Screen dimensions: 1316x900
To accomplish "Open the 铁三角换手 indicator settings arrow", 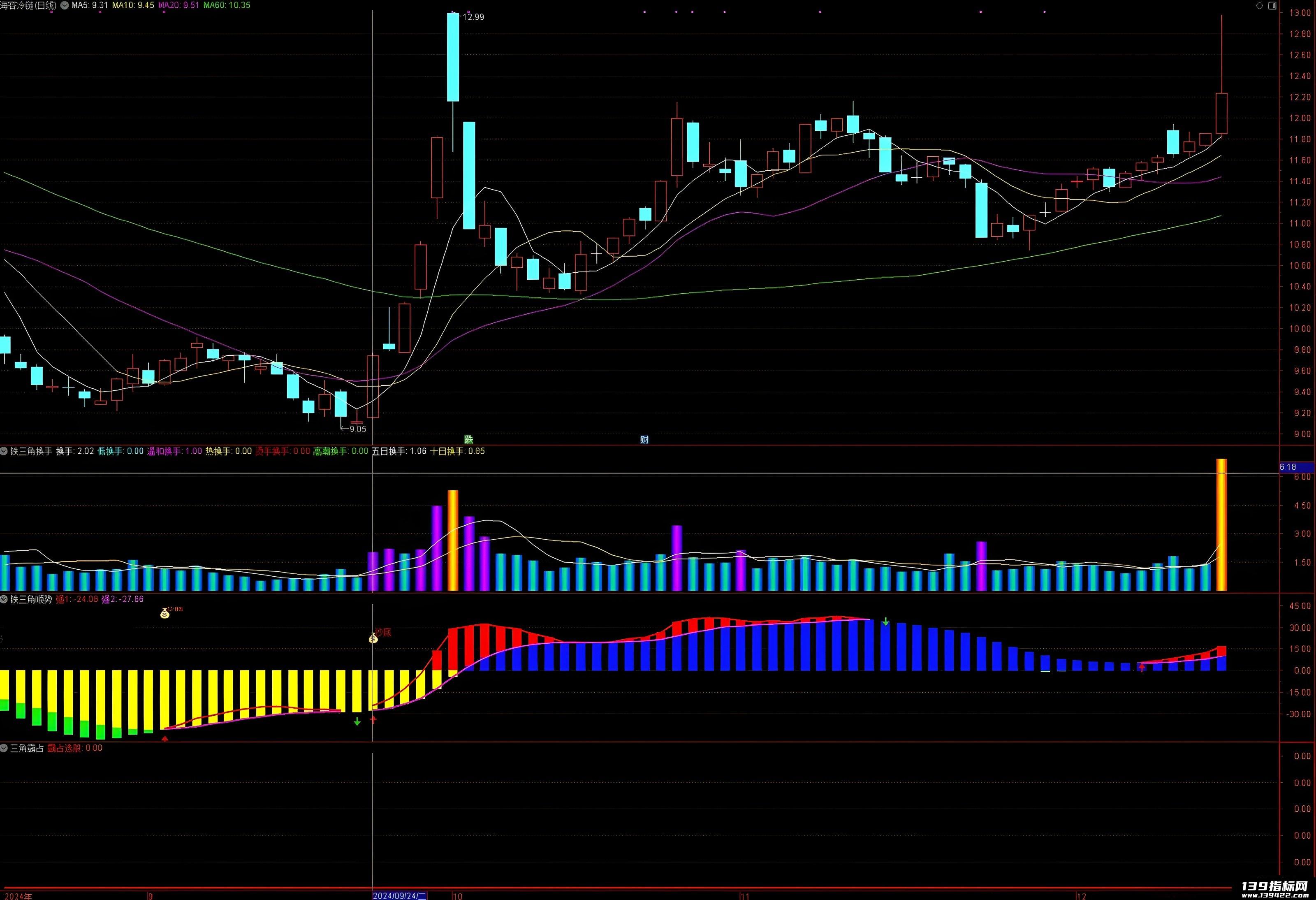I will click(4, 451).
